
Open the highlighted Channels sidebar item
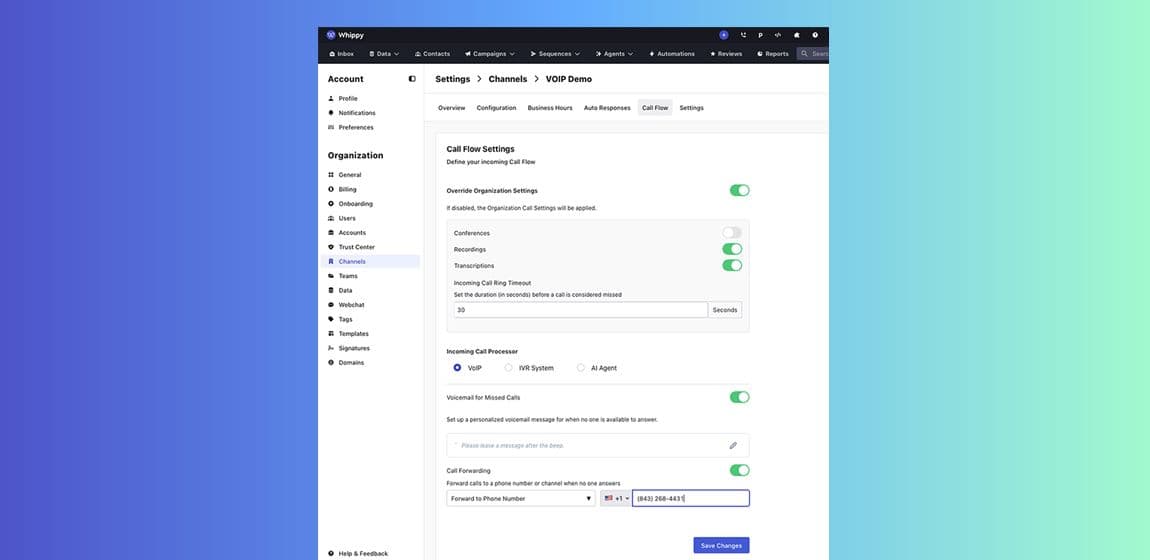coord(370,262)
